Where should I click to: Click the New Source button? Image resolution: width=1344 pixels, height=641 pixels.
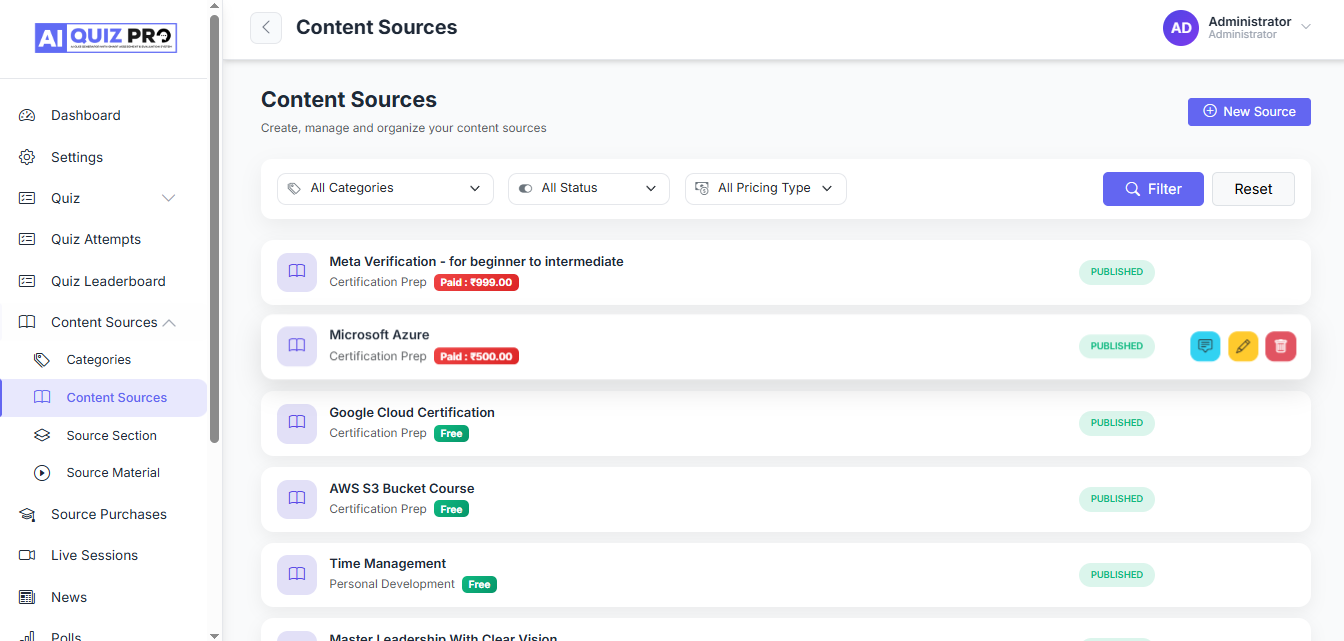pyautogui.click(x=1249, y=112)
